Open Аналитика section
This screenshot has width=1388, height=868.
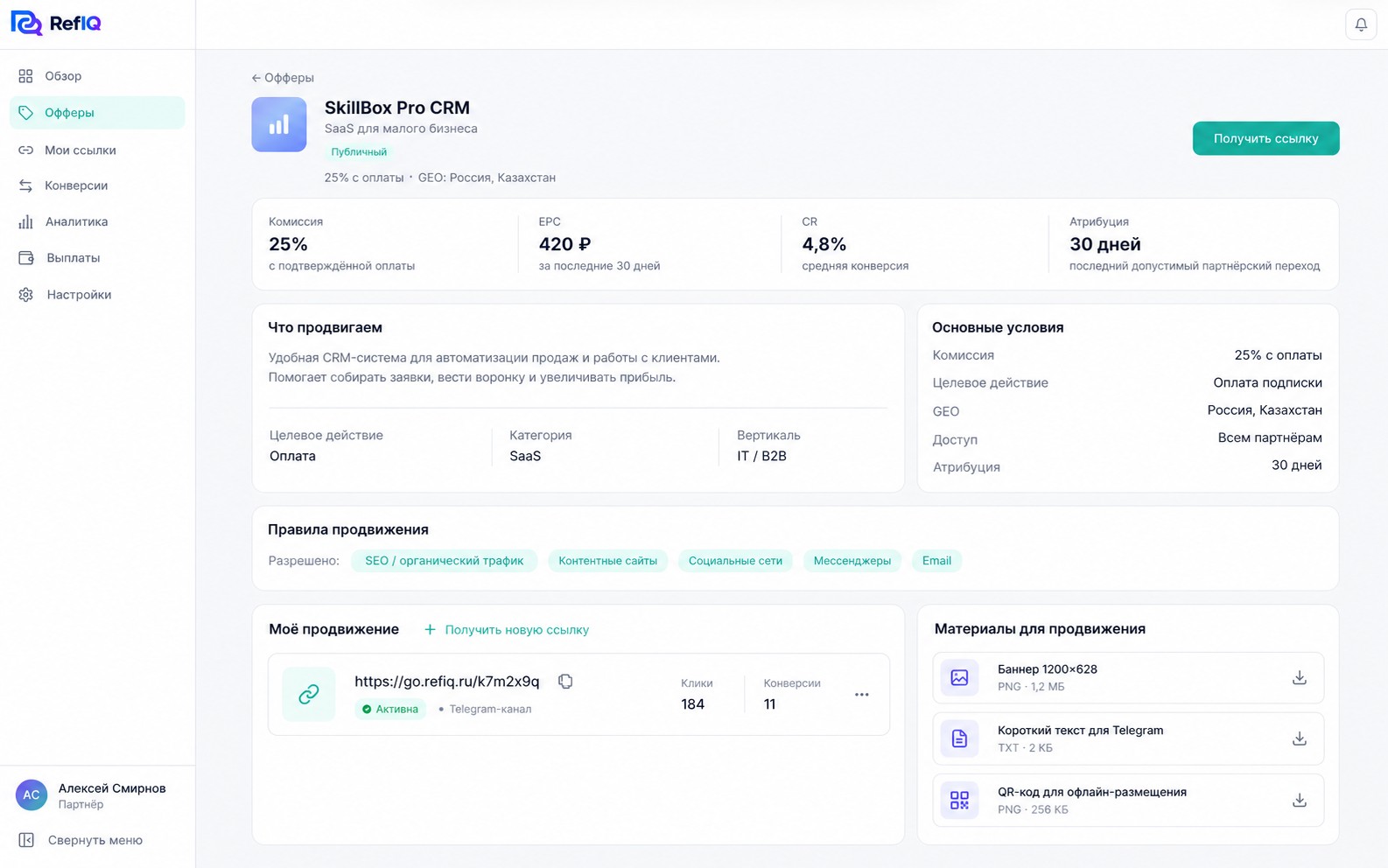click(97, 222)
